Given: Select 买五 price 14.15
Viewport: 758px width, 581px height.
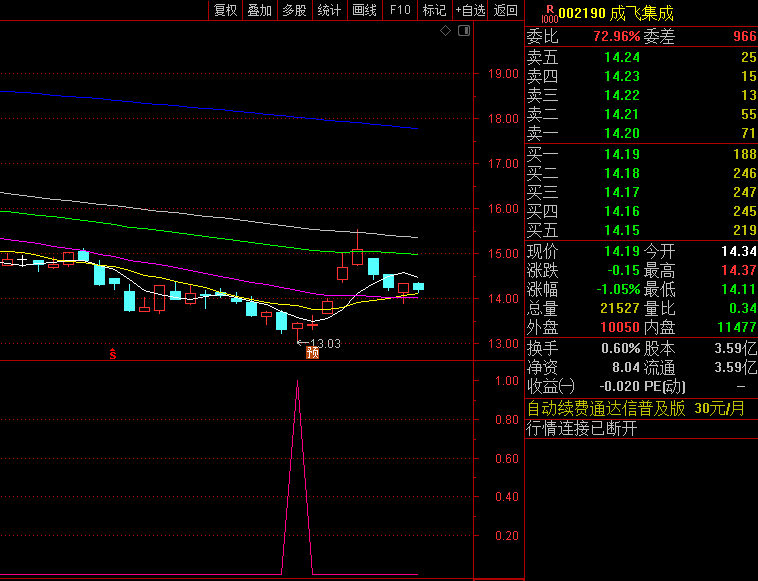Looking at the screenshot, I should click(x=622, y=230).
